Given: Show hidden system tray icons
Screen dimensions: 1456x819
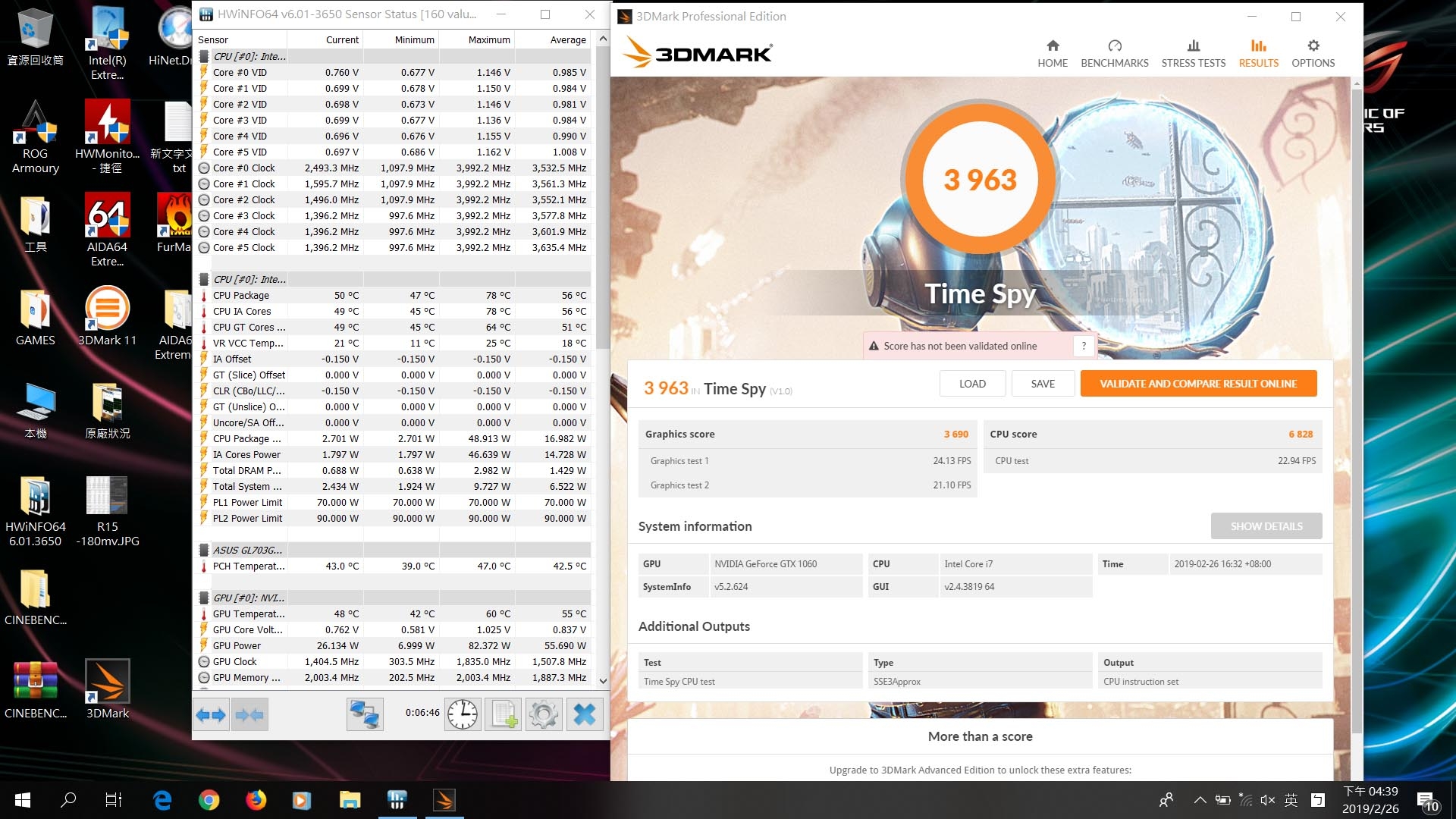Looking at the screenshot, I should (1200, 800).
